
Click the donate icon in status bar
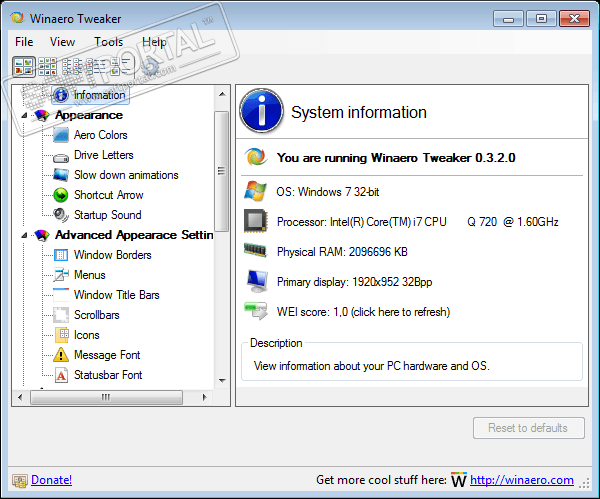point(20,480)
